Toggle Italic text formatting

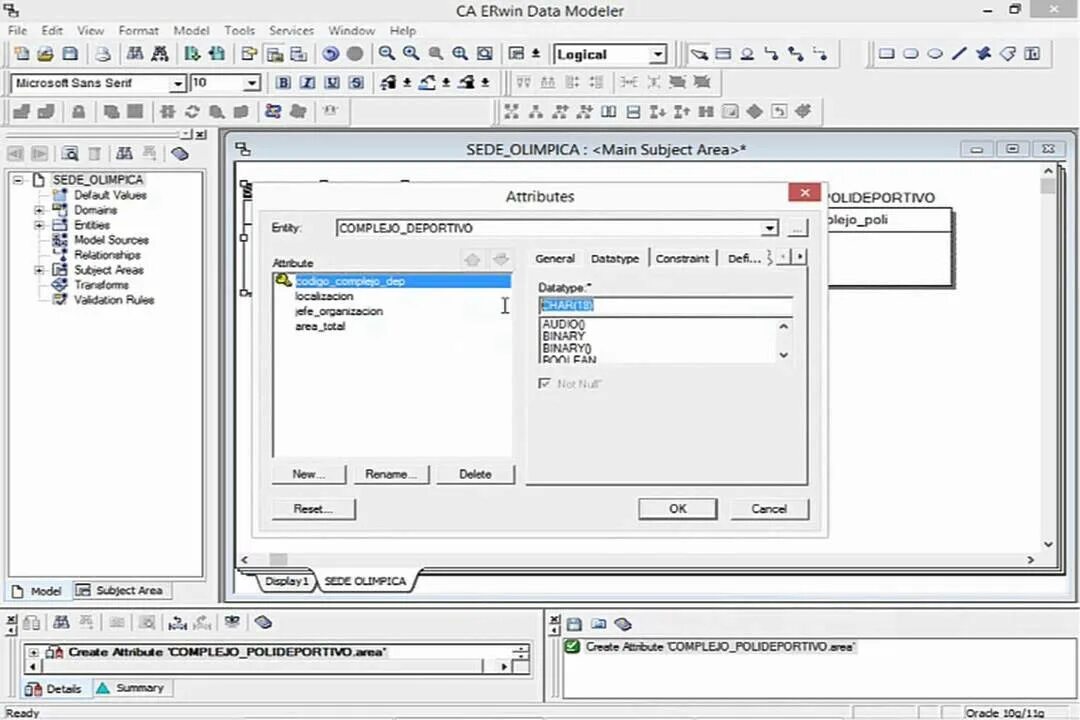click(307, 83)
